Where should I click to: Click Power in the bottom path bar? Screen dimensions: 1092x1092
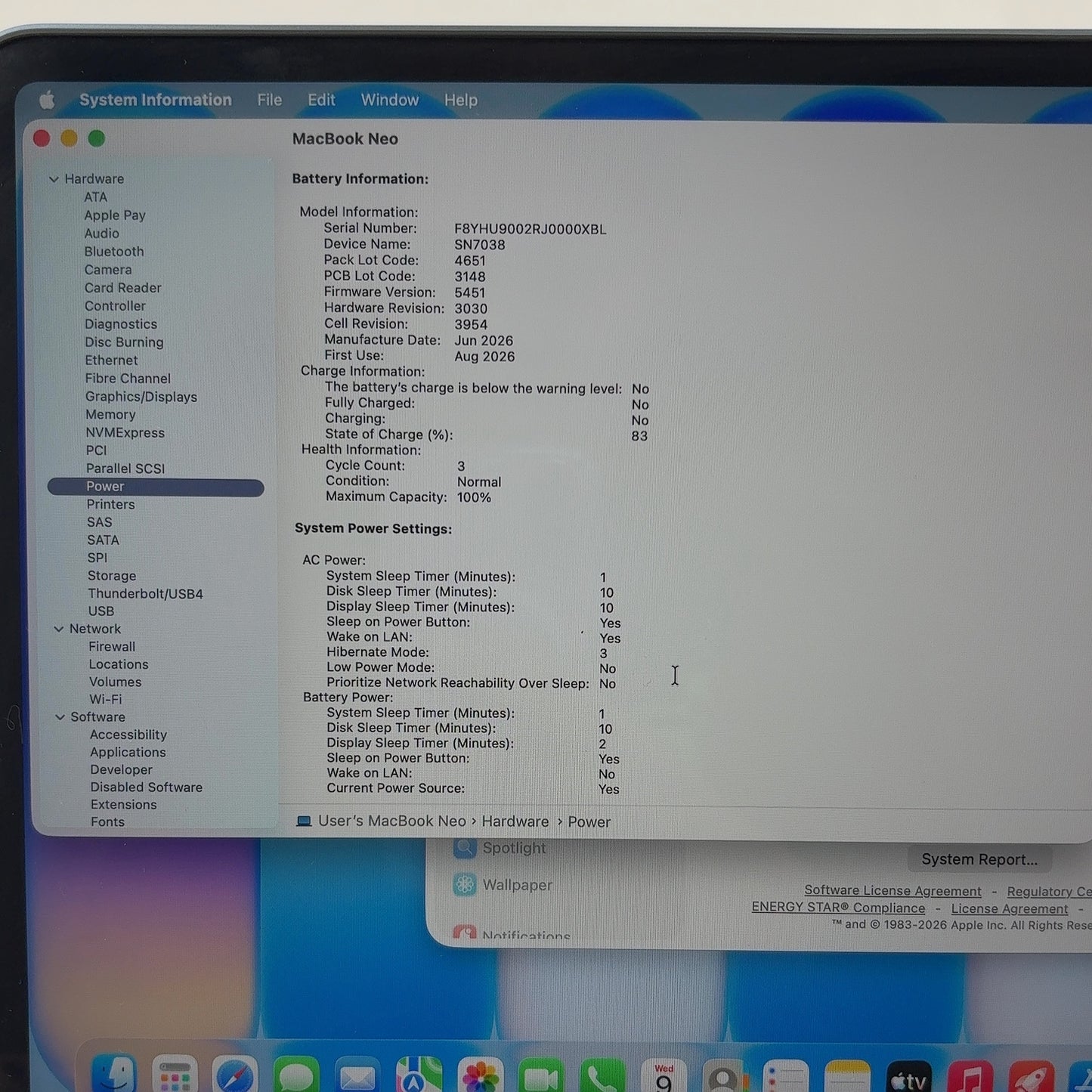click(589, 821)
